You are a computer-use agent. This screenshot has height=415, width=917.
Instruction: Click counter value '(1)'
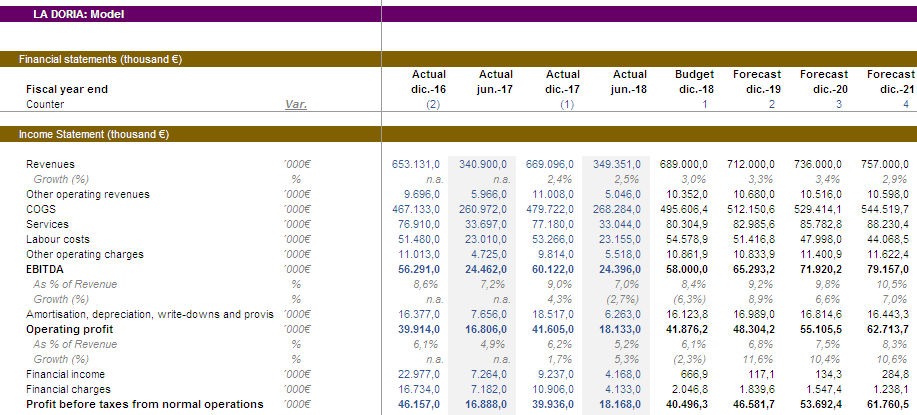[567, 104]
